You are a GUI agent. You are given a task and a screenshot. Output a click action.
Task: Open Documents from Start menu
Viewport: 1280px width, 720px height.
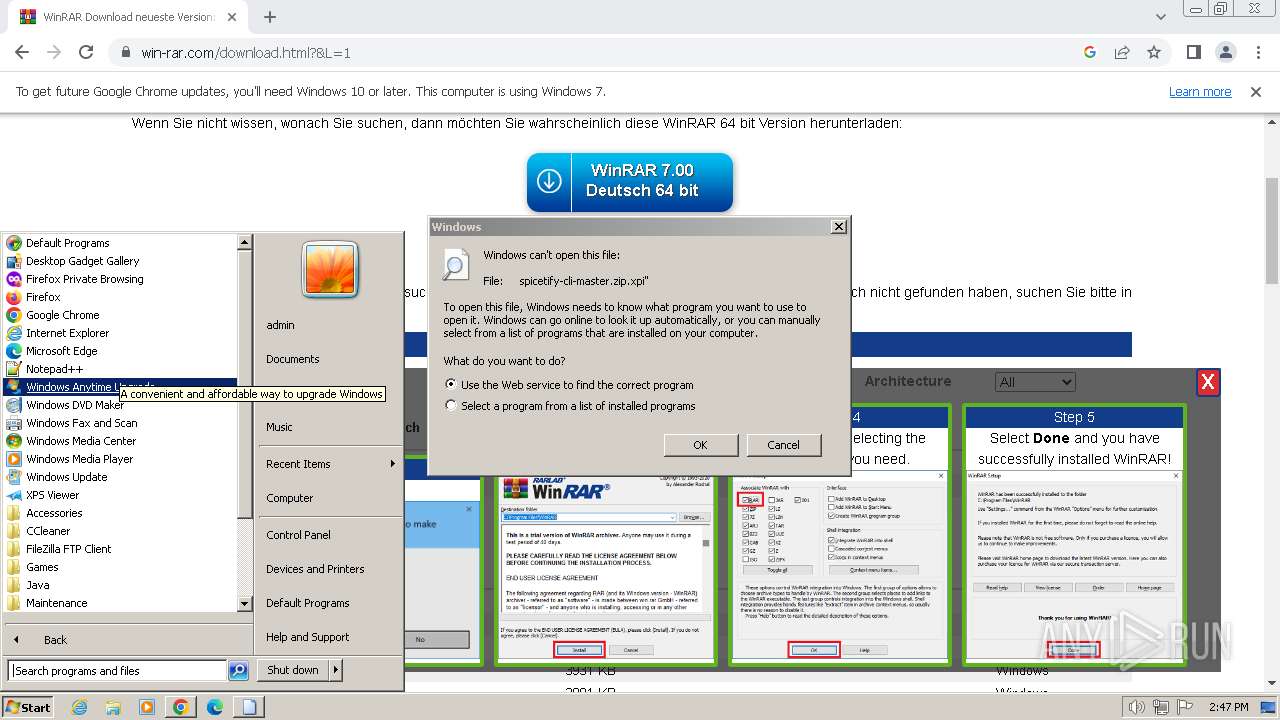(x=293, y=359)
